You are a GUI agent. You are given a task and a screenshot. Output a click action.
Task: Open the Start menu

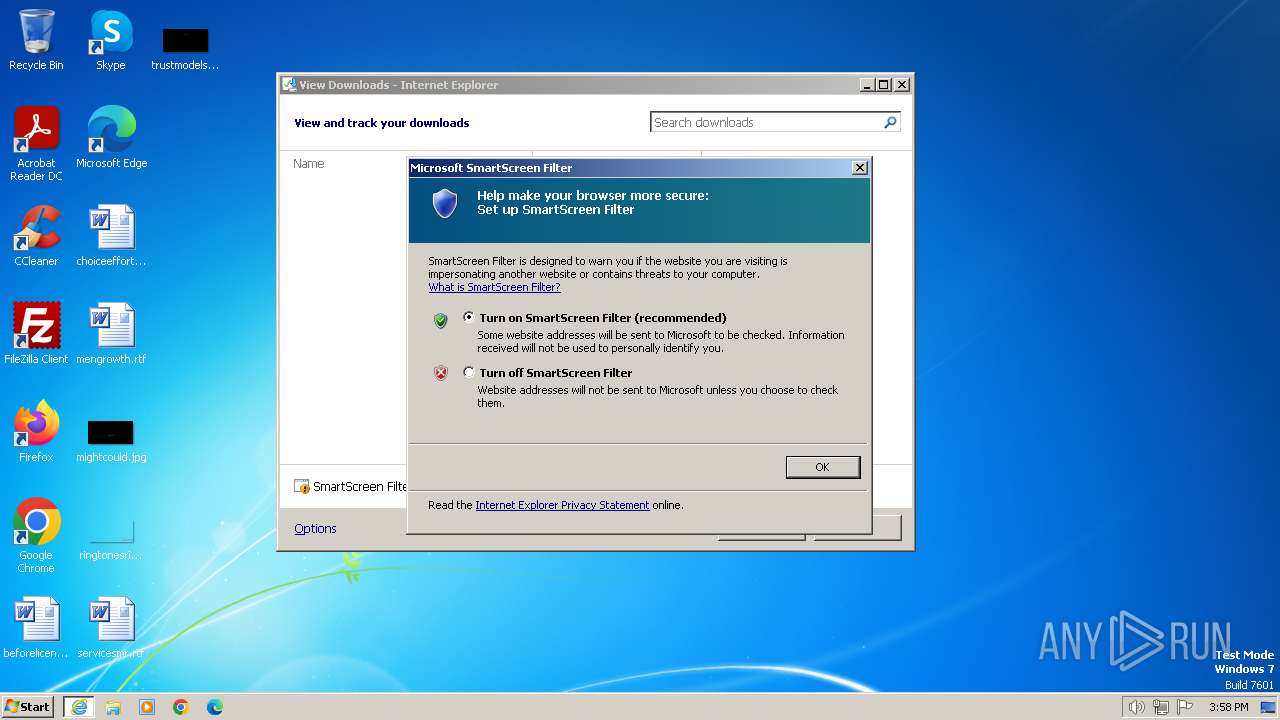27,707
